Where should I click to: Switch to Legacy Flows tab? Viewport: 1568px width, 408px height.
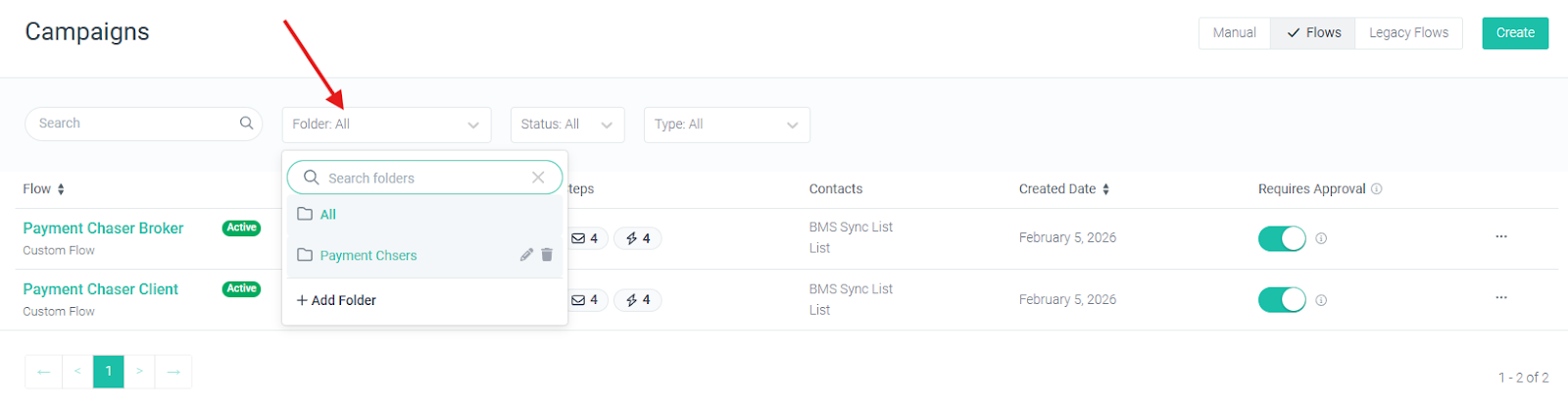[1408, 33]
